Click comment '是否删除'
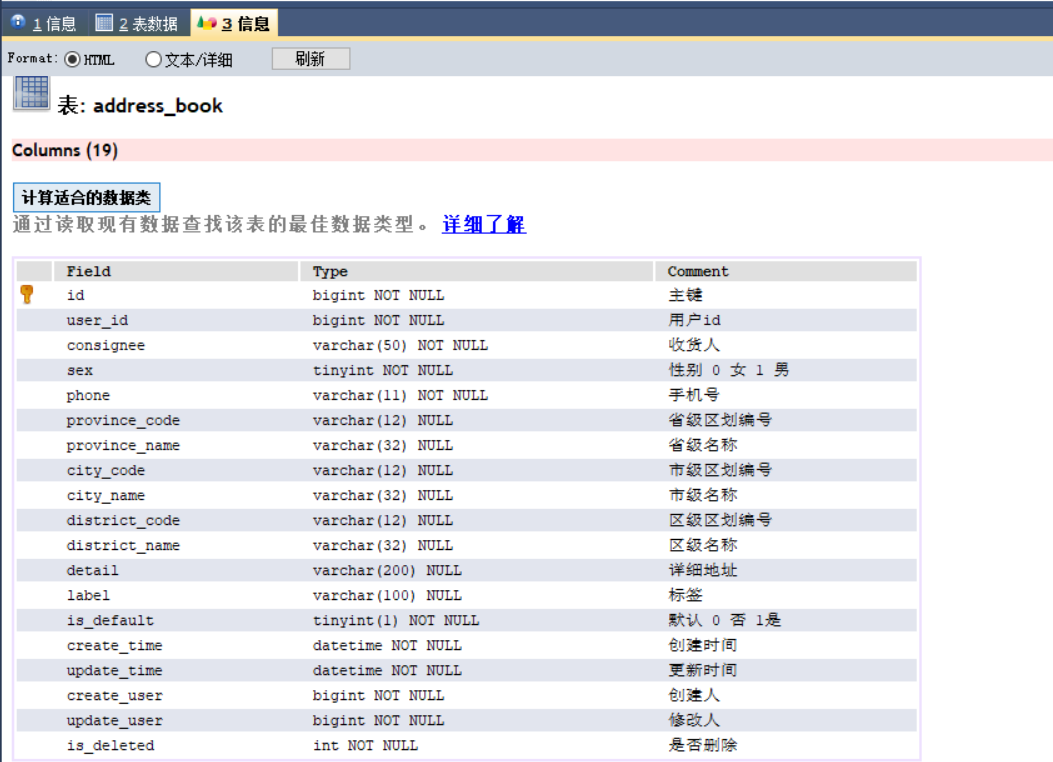The width and height of the screenshot is (1053, 762). pos(702,745)
